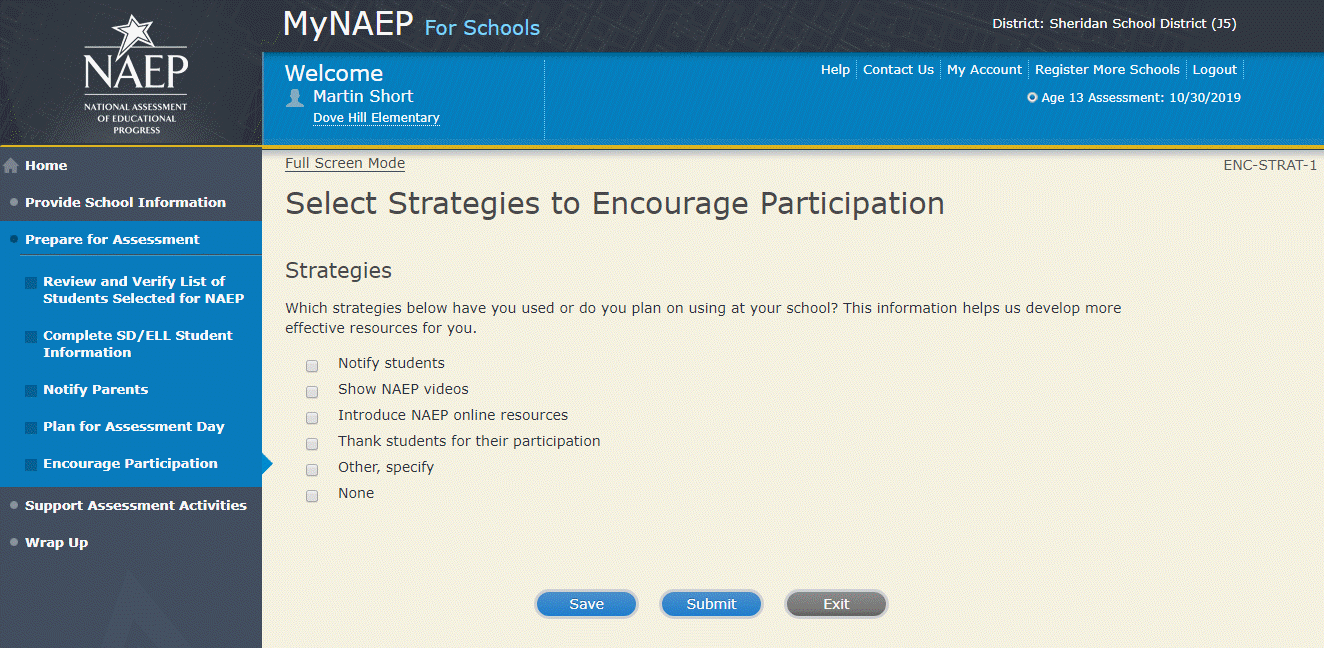1324x648 pixels.
Task: Check the Notify students checkbox
Action: (x=312, y=366)
